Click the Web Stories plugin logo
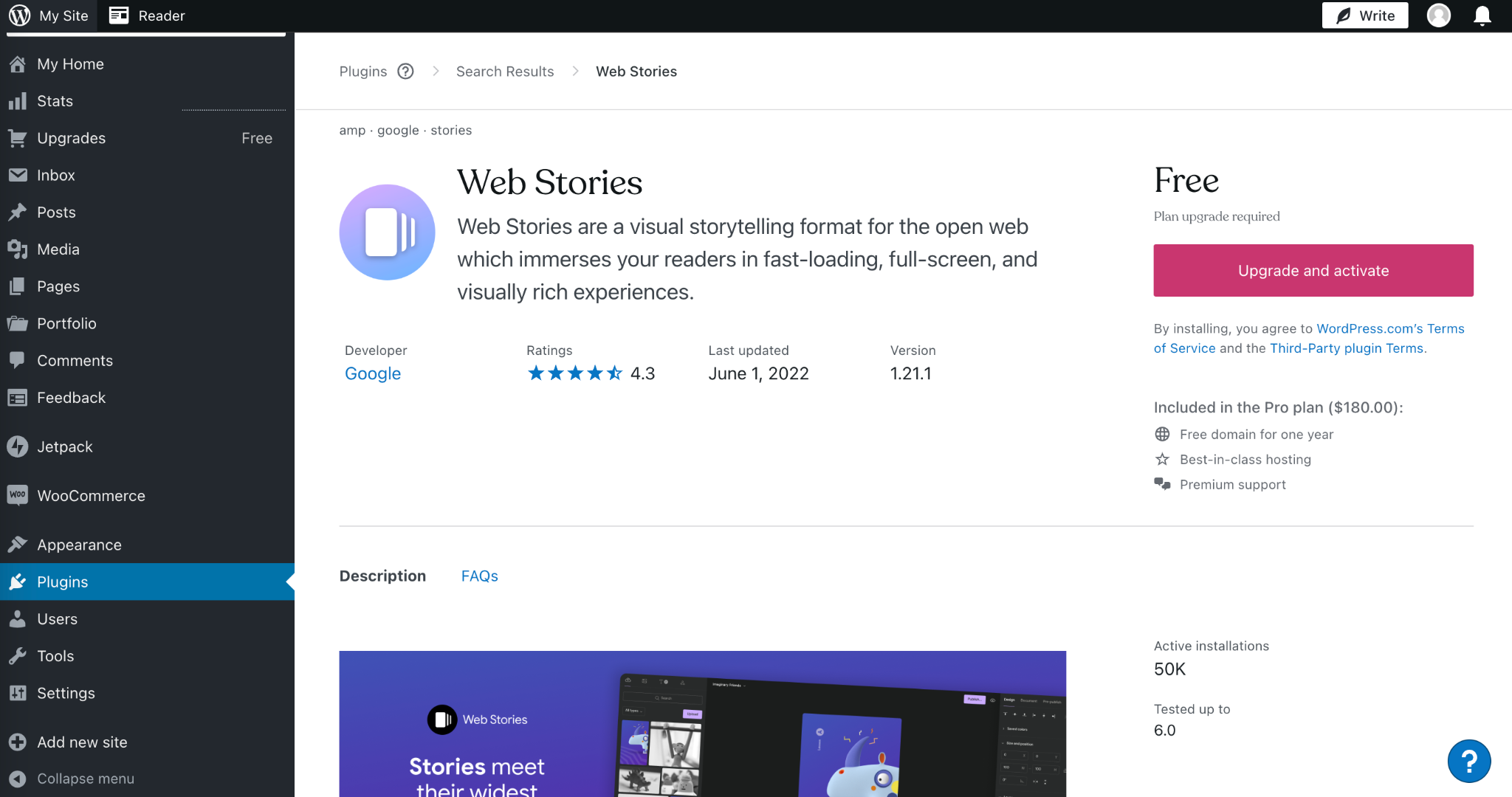 coord(387,232)
